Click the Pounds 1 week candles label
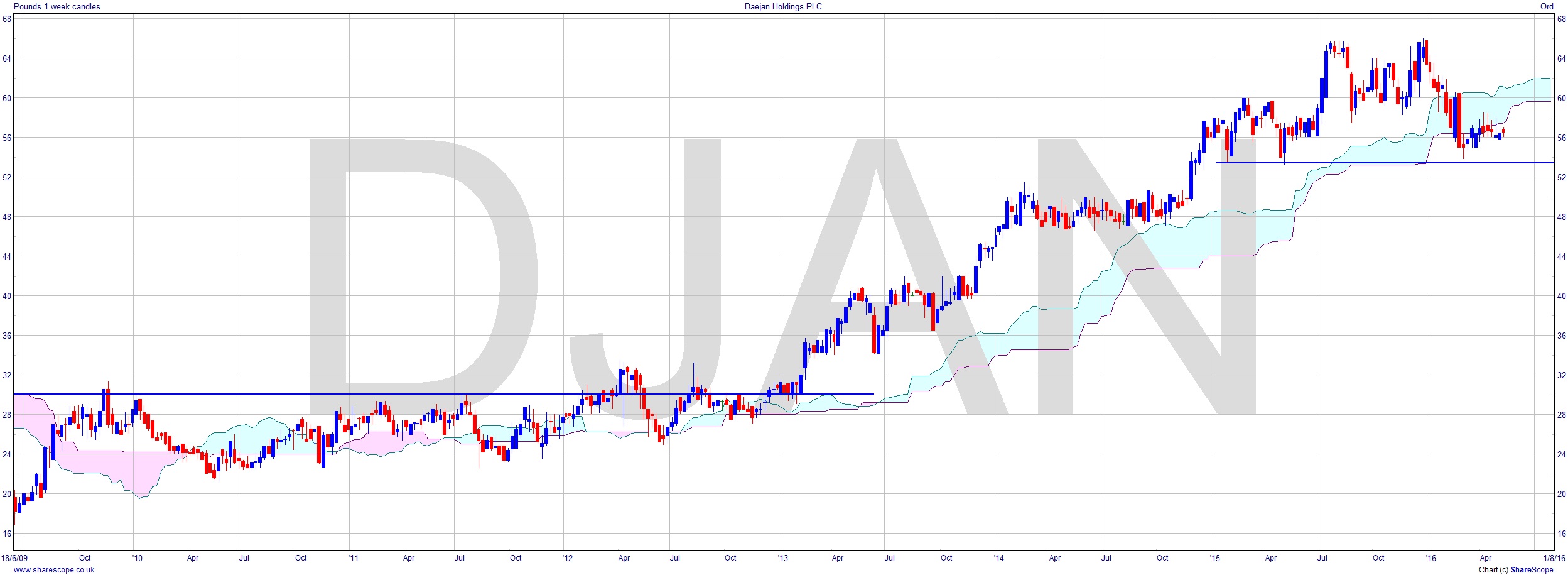1568x575 pixels. (x=57, y=6)
